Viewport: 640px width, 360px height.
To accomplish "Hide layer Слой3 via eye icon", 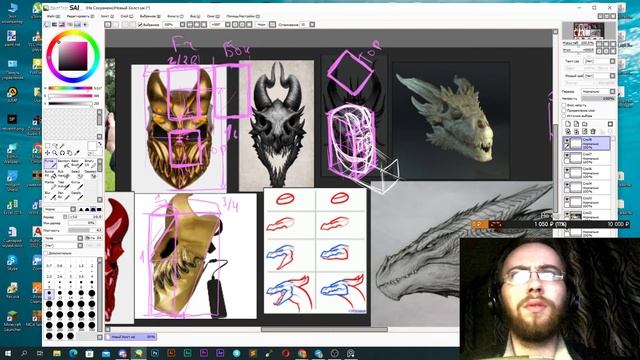I will (x=567, y=200).
